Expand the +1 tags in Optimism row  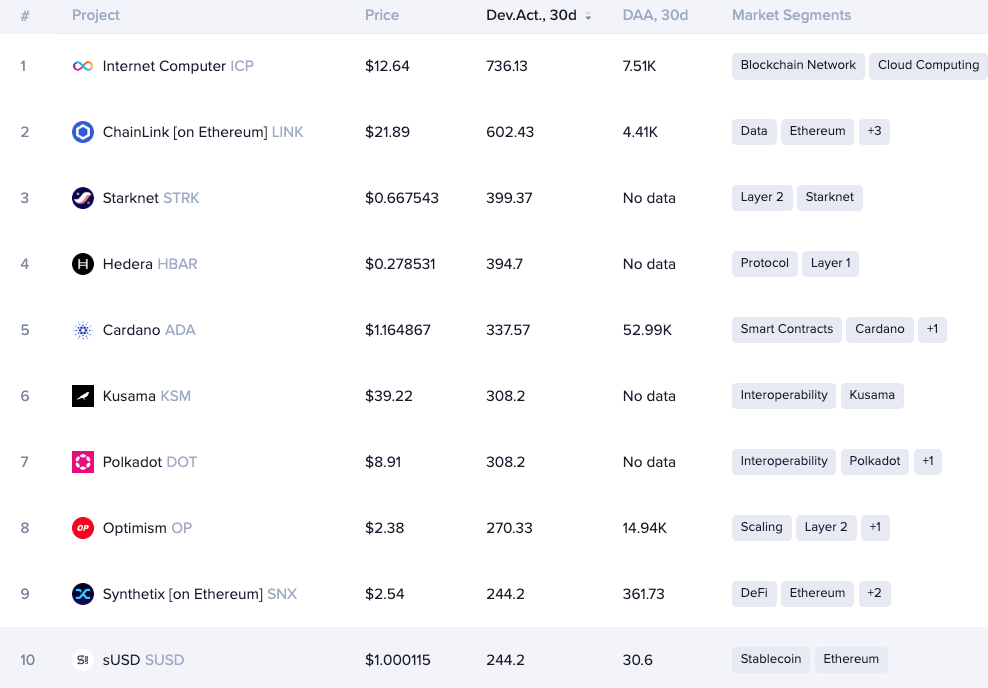pos(875,527)
